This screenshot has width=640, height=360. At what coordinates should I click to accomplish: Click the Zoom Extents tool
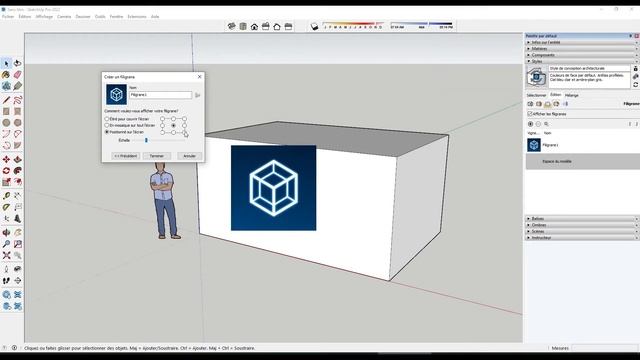click(6, 256)
